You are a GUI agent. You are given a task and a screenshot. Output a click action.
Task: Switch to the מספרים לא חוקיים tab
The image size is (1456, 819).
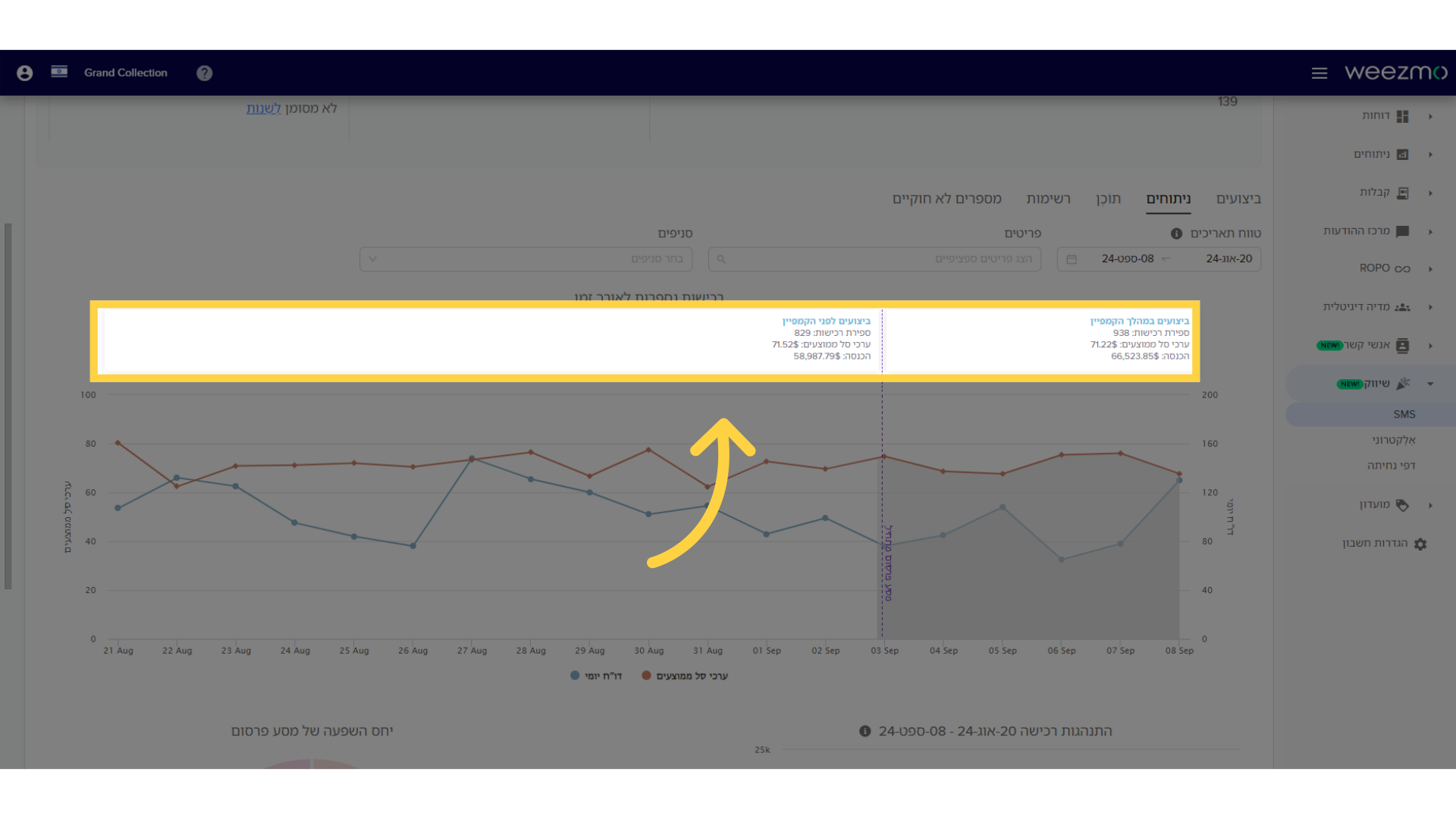946,199
